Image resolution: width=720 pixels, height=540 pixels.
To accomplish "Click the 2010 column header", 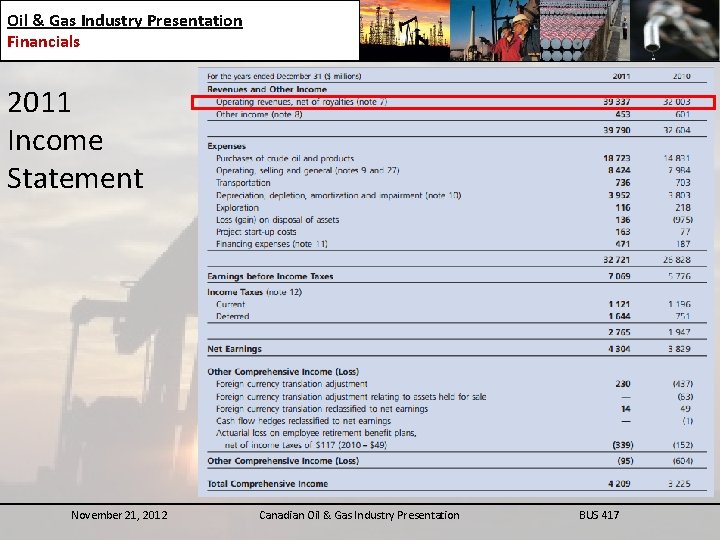I will tap(681, 76).
